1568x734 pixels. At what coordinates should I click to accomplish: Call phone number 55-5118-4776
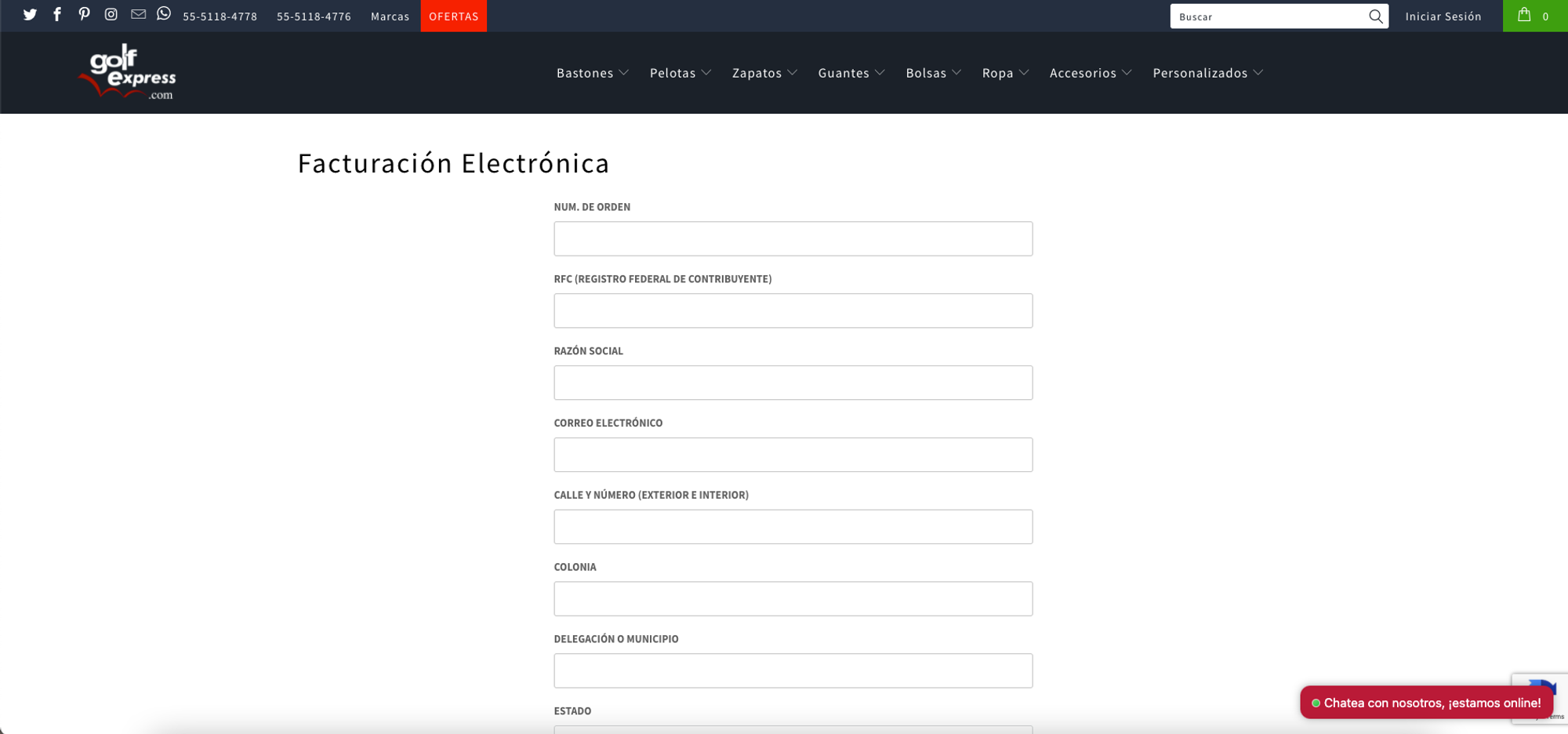[314, 16]
